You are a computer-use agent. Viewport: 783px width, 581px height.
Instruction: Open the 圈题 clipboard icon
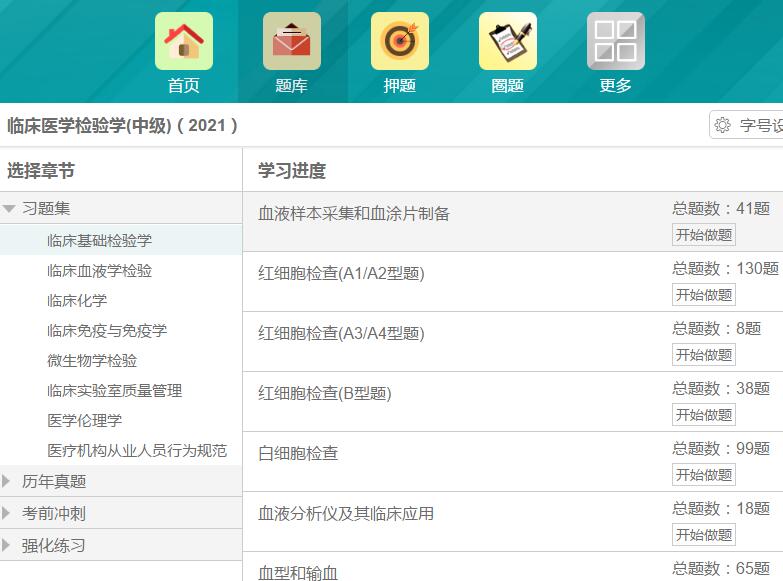(508, 41)
